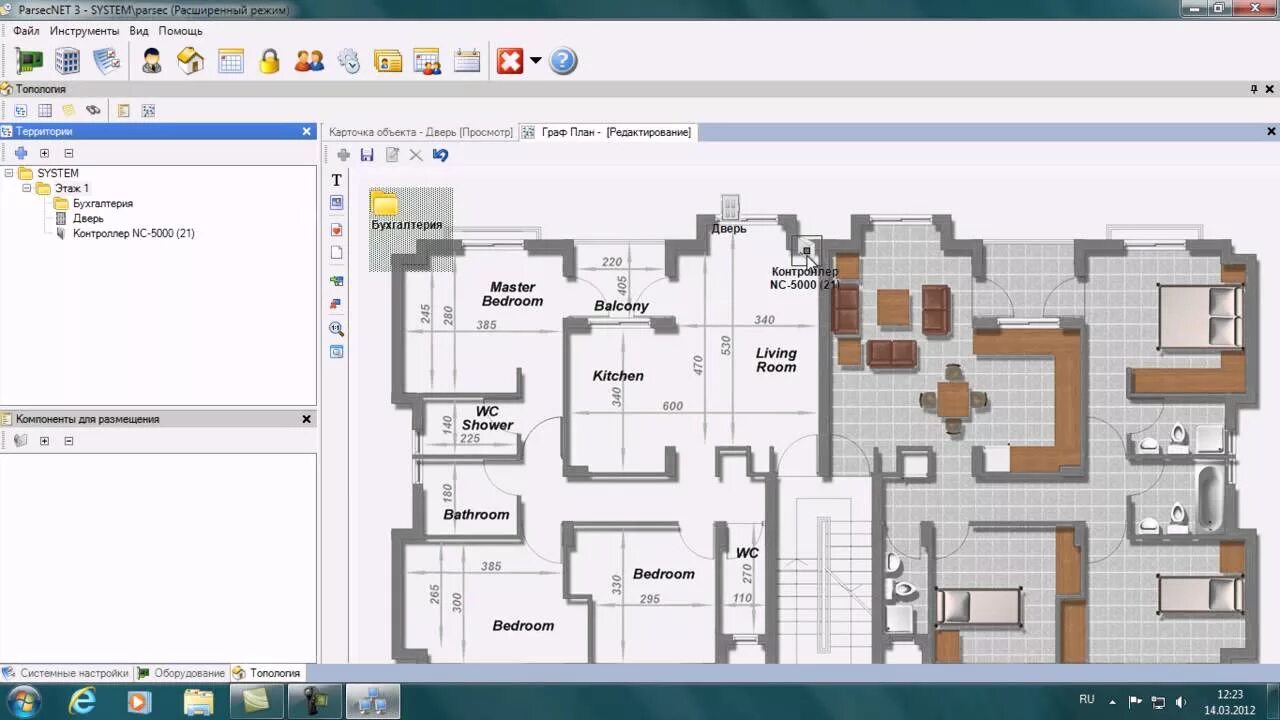Select the image insert tool
This screenshot has width=1280, height=720.
[337, 203]
